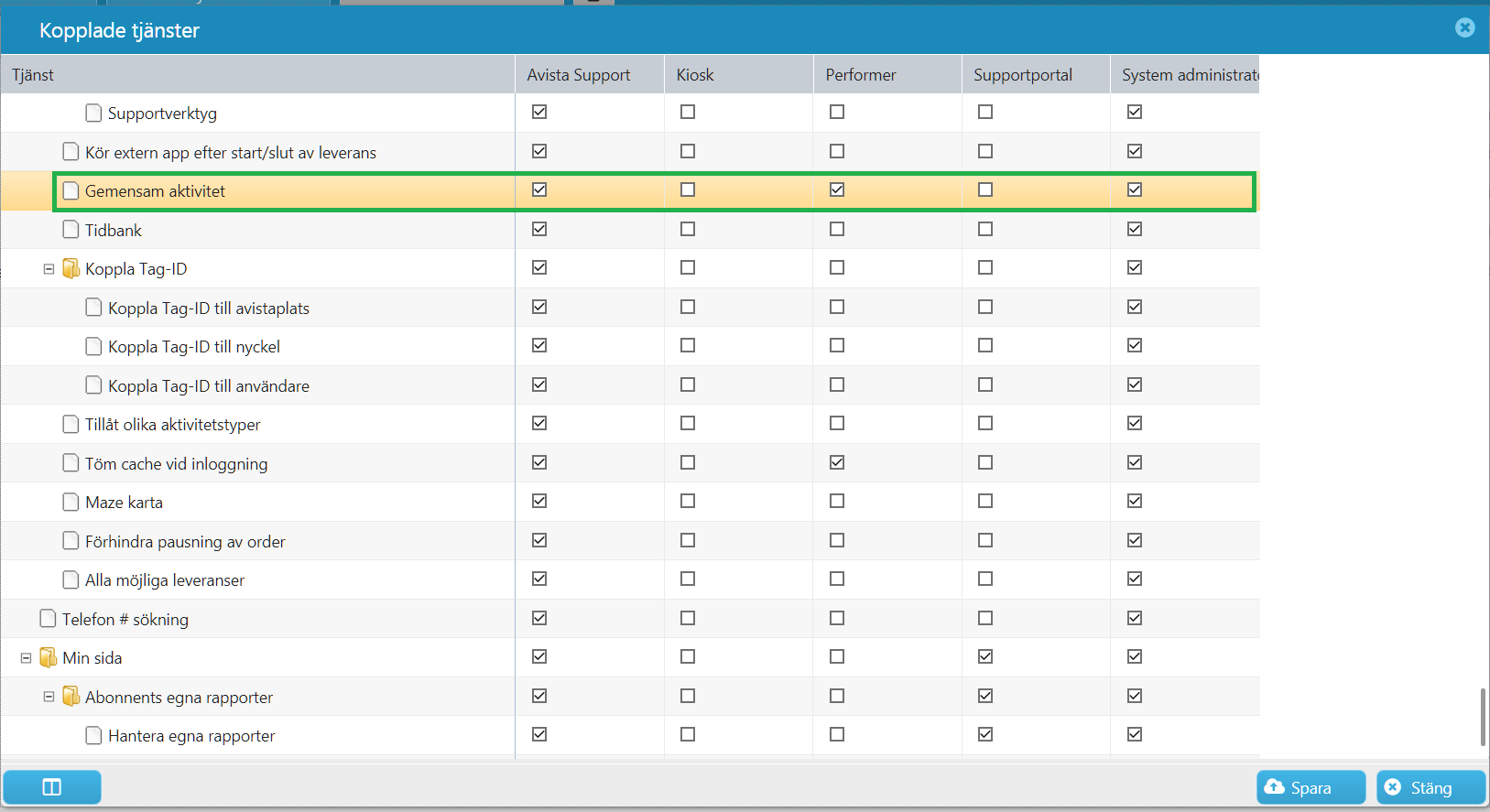
Task: Save changes with the Spara button
Action: 1311,787
